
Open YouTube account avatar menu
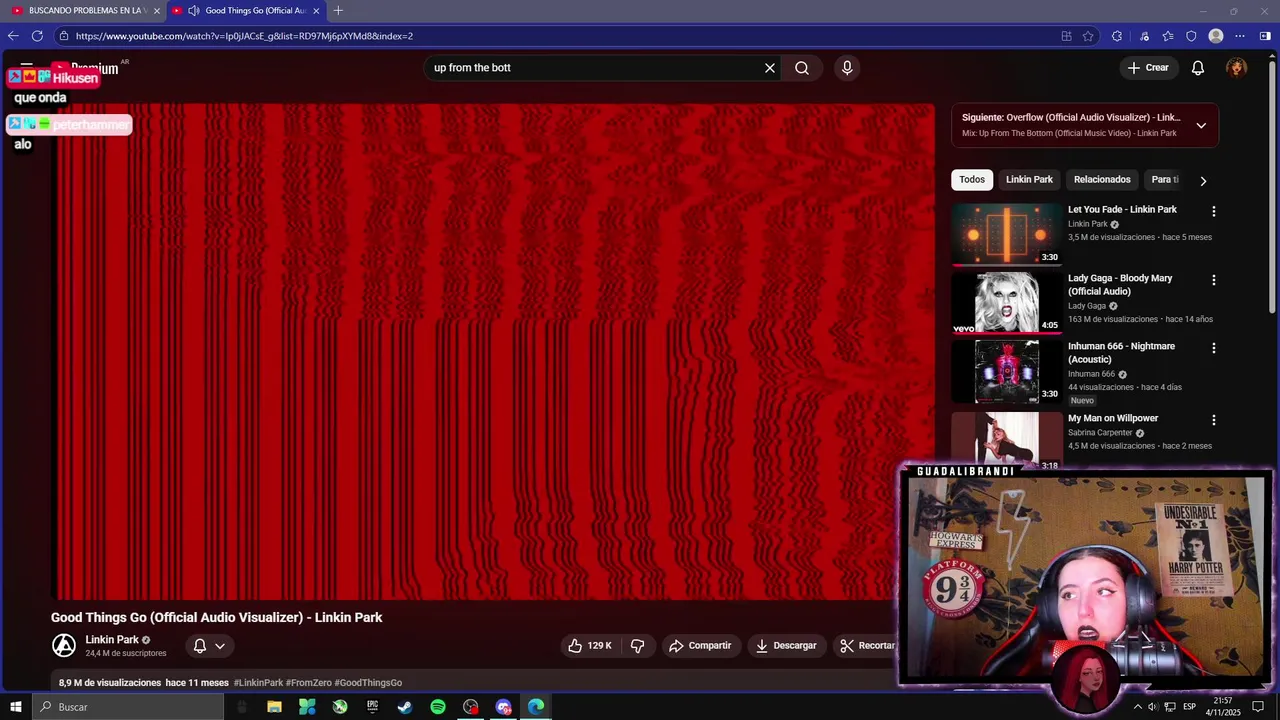(1237, 68)
